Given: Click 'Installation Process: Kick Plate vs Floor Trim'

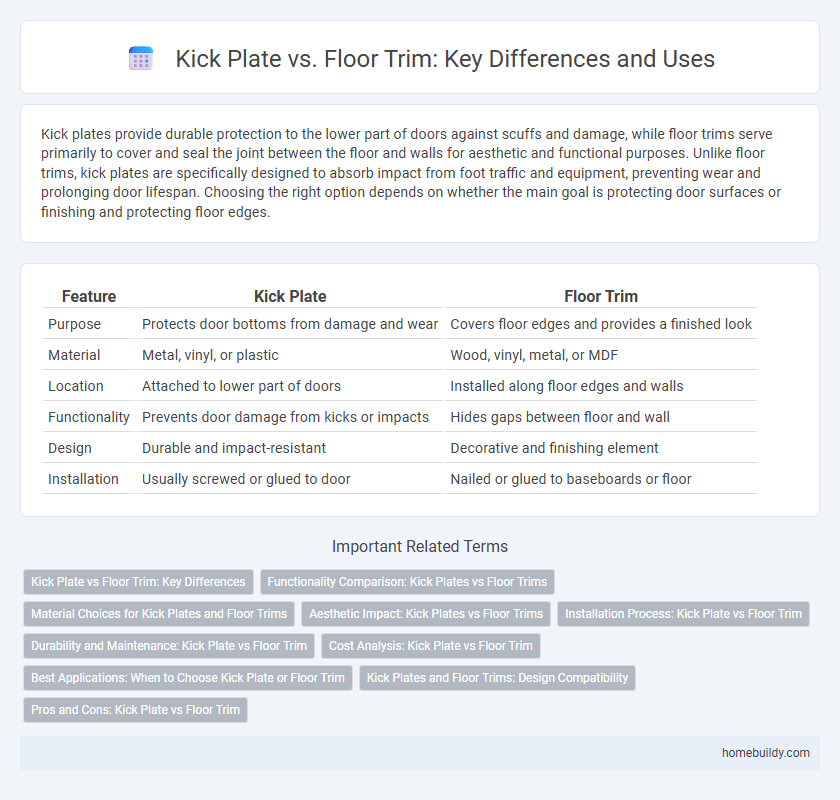Looking at the screenshot, I should coord(684,614).
